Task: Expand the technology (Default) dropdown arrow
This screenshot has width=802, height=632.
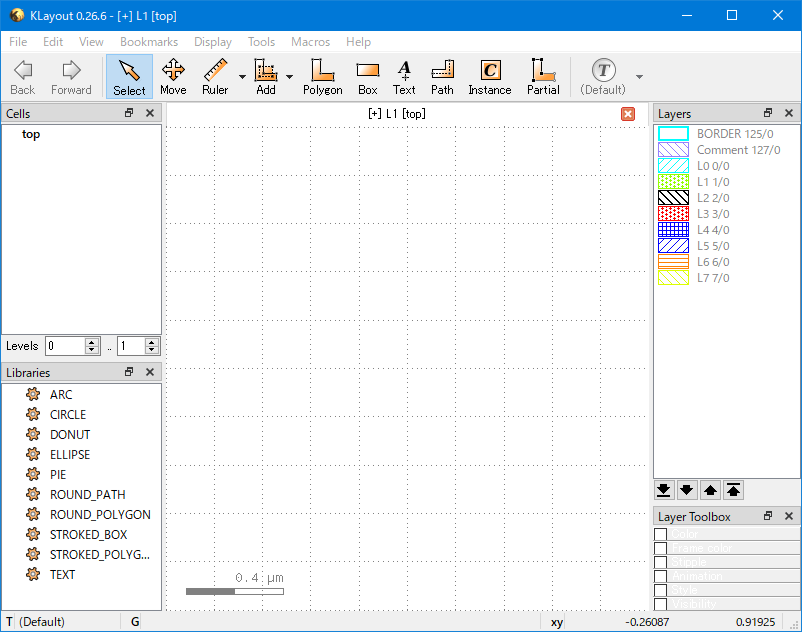Action: click(x=639, y=77)
